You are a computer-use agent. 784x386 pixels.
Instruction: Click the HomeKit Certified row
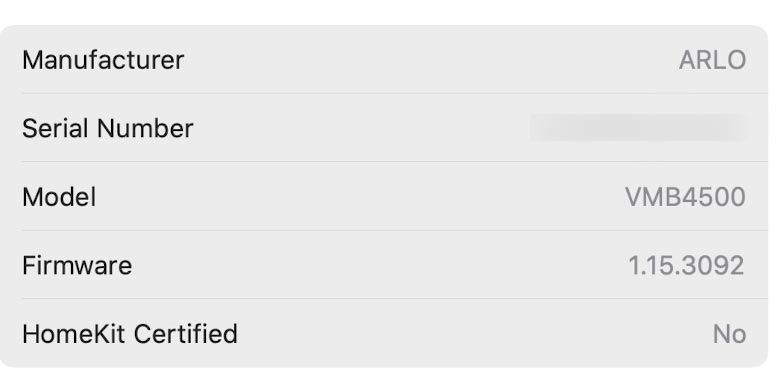pos(384,333)
